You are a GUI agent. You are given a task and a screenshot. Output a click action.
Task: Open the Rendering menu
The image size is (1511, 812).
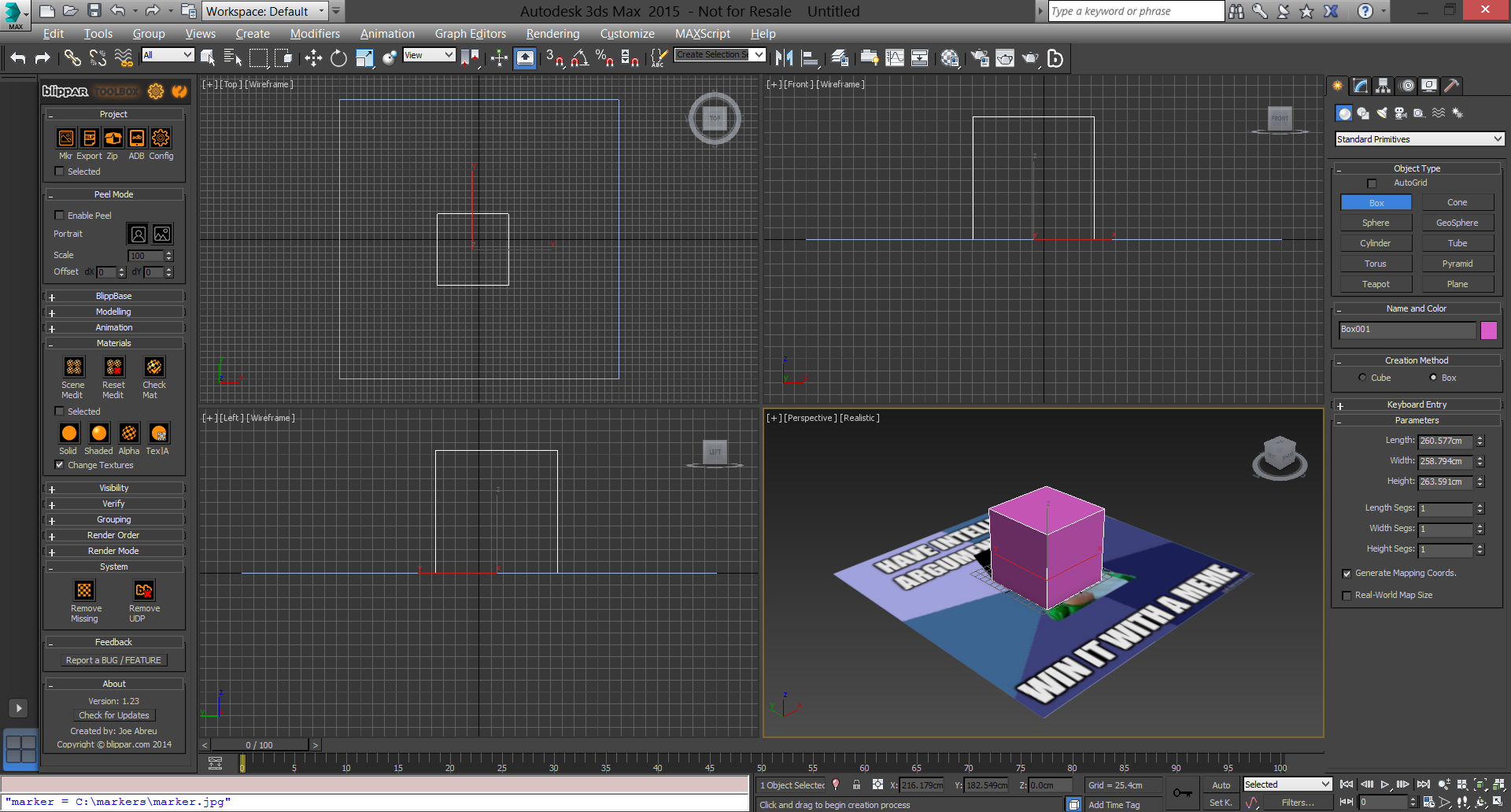click(x=552, y=33)
